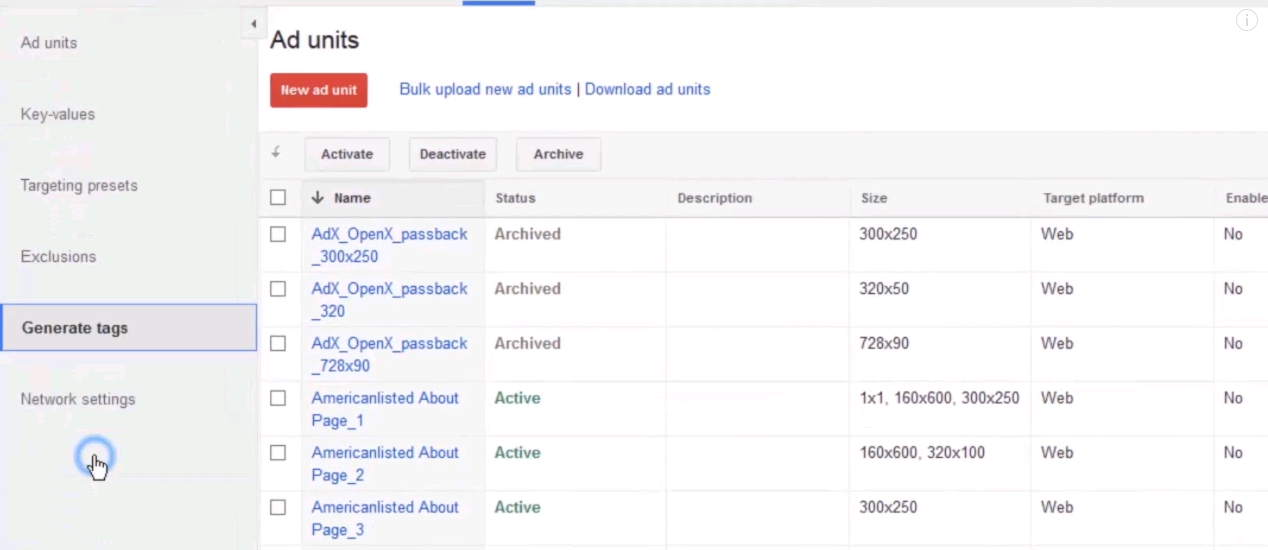
Task: Open Americanlisted About Page_1 ad unit
Action: coord(385,409)
